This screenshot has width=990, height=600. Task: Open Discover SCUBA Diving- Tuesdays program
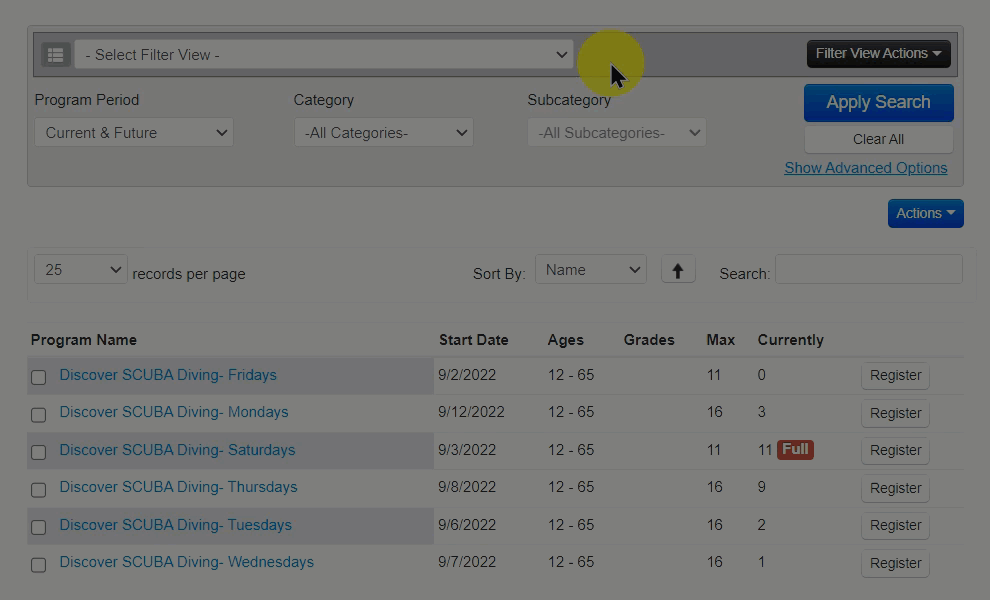[176, 525]
